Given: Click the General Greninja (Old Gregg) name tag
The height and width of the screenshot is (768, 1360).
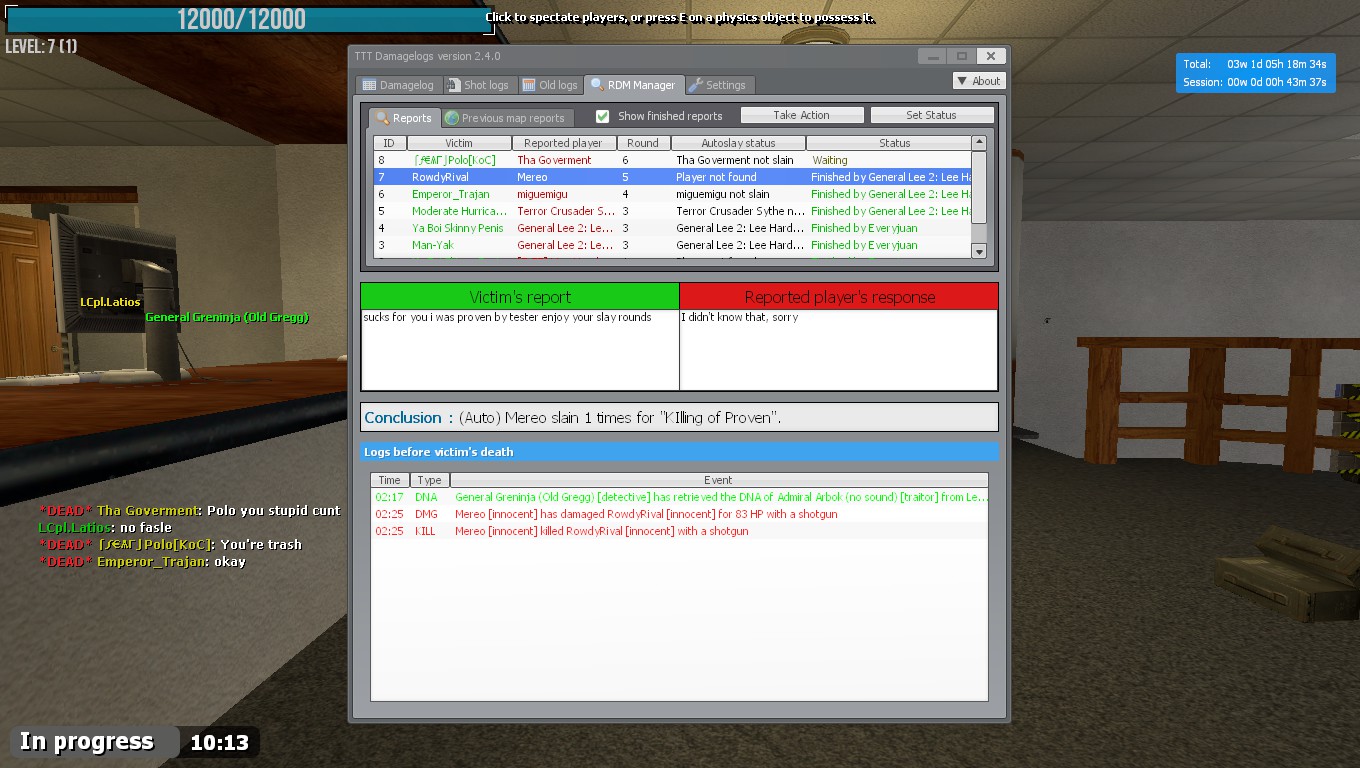Looking at the screenshot, I should tap(227, 317).
